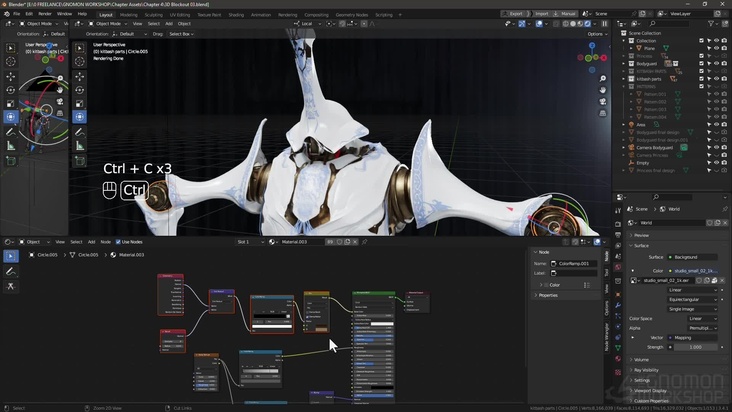The width and height of the screenshot is (732, 412).
Task: Choose Select Box tool in main viewport toolbar
Action: pyautogui.click(x=80, y=48)
